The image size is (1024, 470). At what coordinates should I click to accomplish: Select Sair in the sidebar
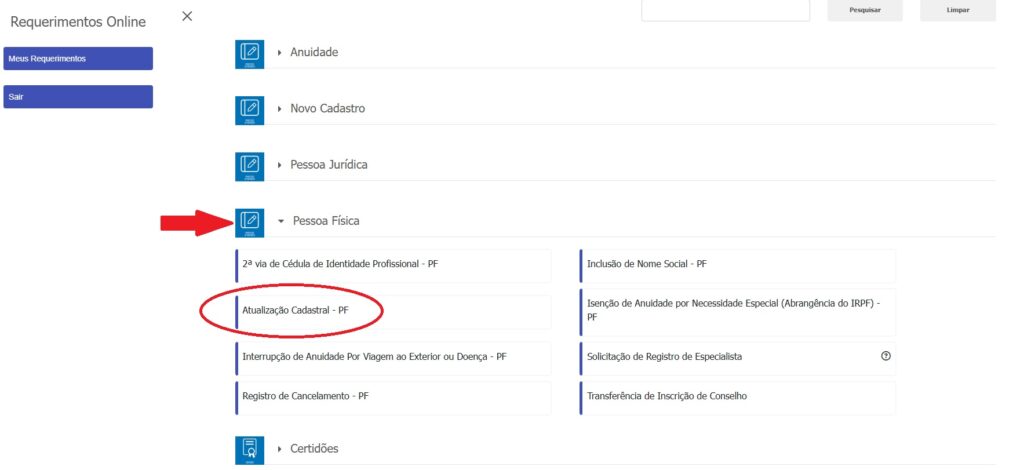click(x=78, y=97)
